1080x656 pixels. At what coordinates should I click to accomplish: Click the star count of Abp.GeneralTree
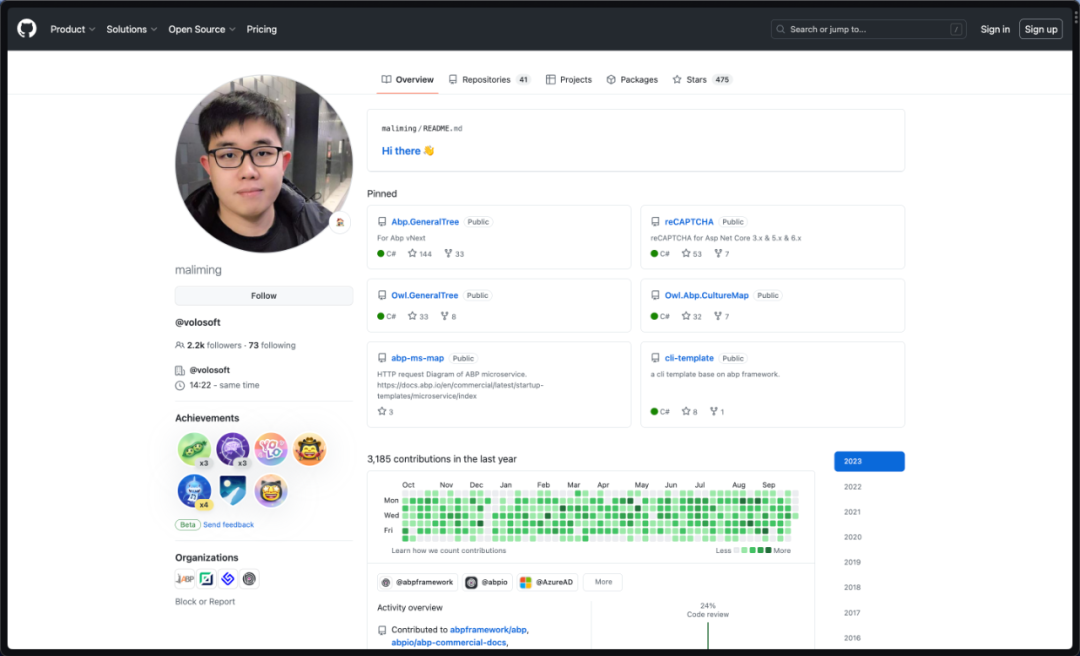pyautogui.click(x=419, y=254)
